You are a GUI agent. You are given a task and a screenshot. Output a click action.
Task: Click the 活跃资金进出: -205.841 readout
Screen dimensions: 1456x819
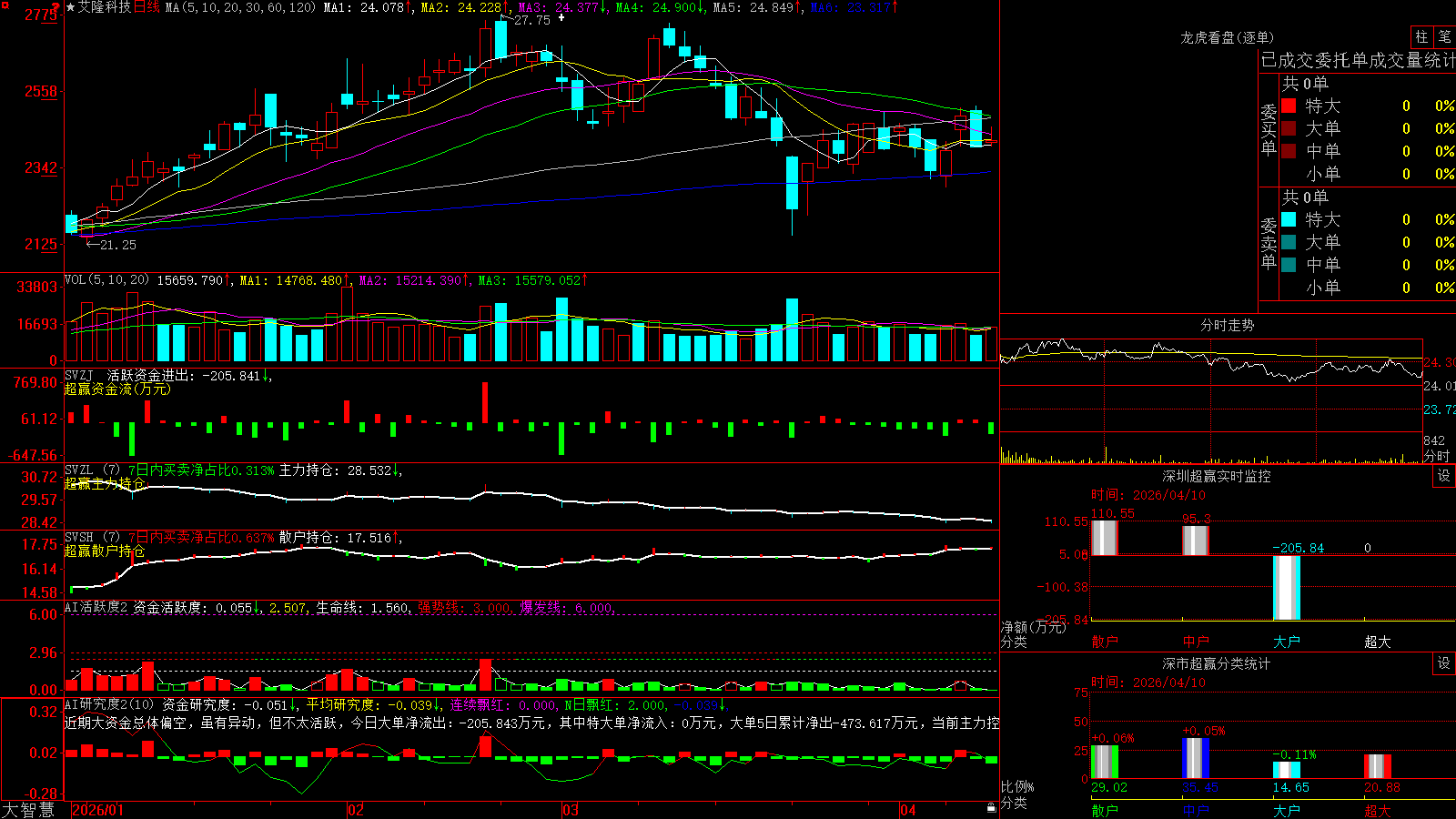185,375
